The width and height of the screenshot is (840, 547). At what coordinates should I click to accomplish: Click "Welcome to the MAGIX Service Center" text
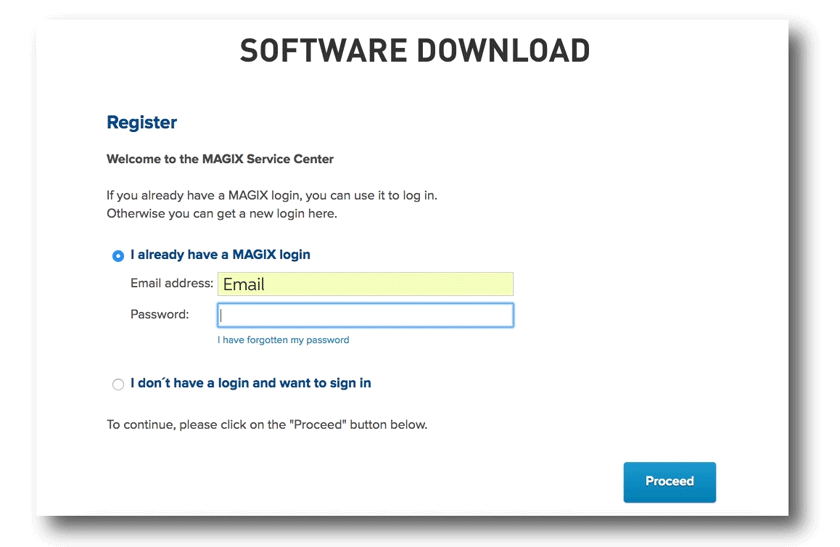tap(220, 159)
